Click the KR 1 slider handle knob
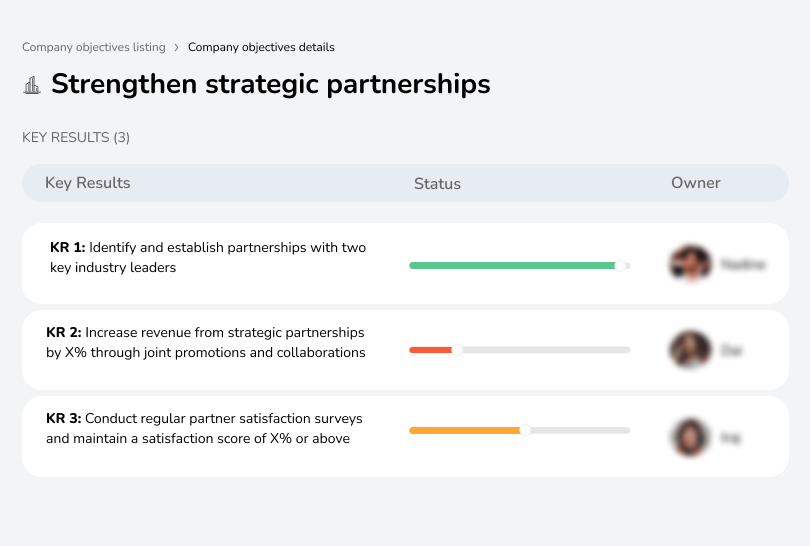The height and width of the screenshot is (546, 810). 620,266
